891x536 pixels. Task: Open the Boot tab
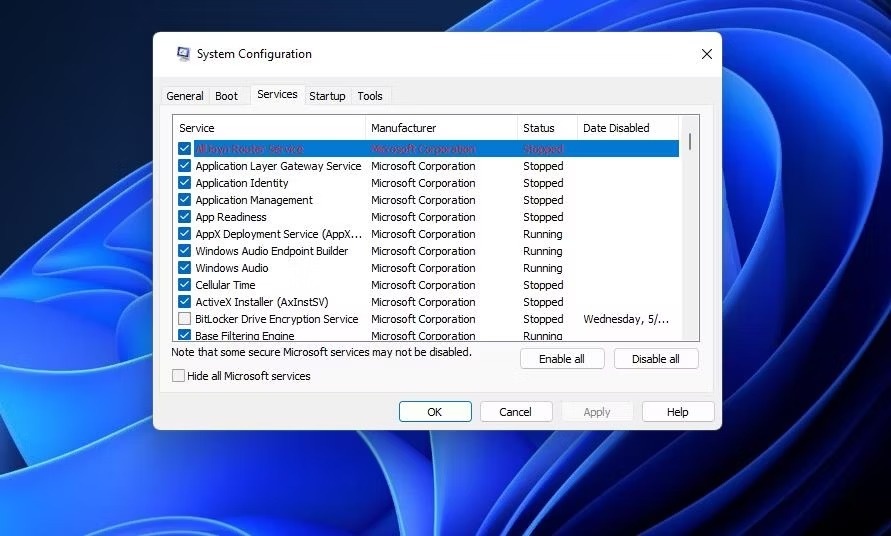[x=226, y=96]
